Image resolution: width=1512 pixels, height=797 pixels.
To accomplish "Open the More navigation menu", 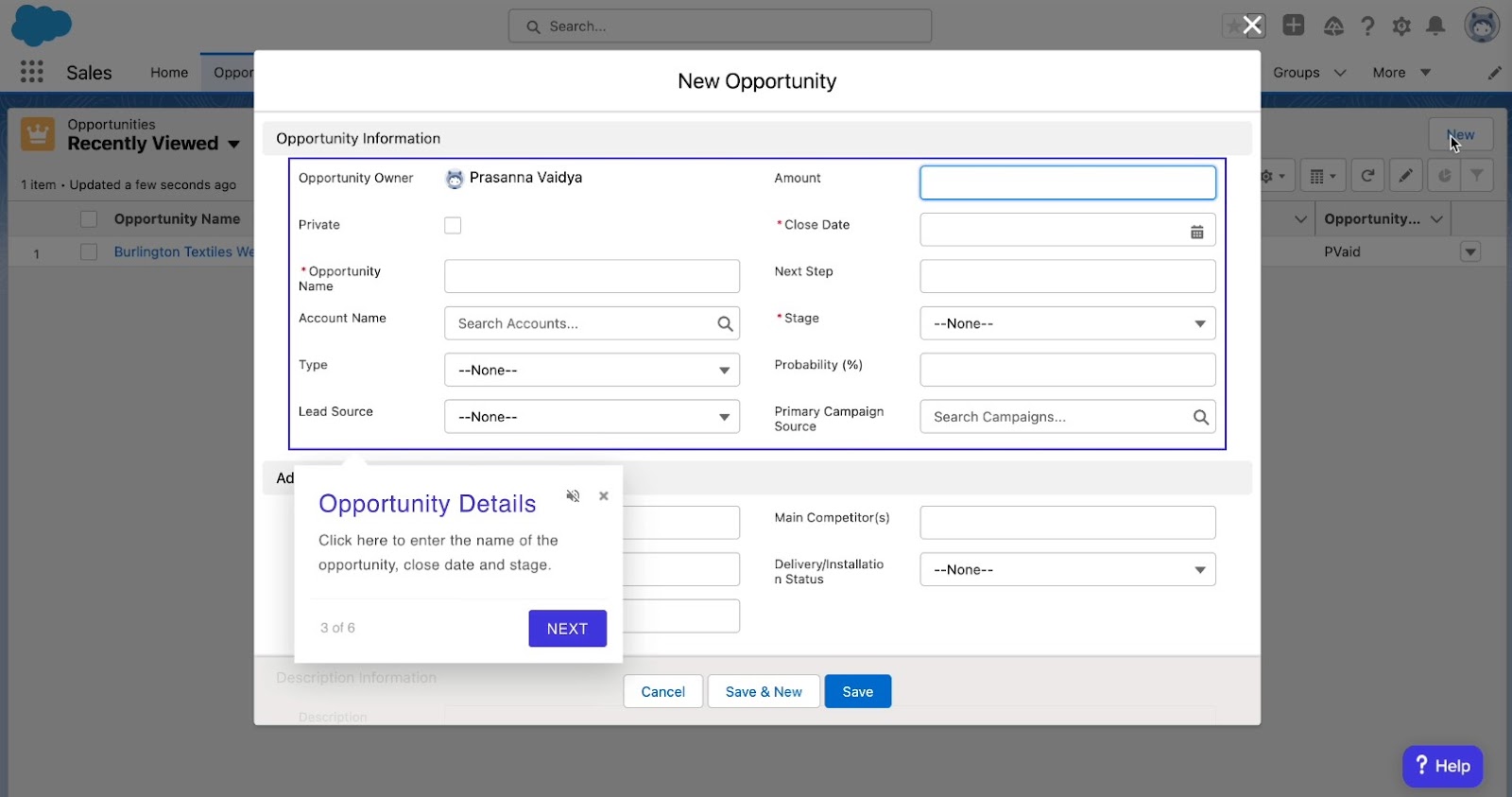I will click(x=1401, y=73).
